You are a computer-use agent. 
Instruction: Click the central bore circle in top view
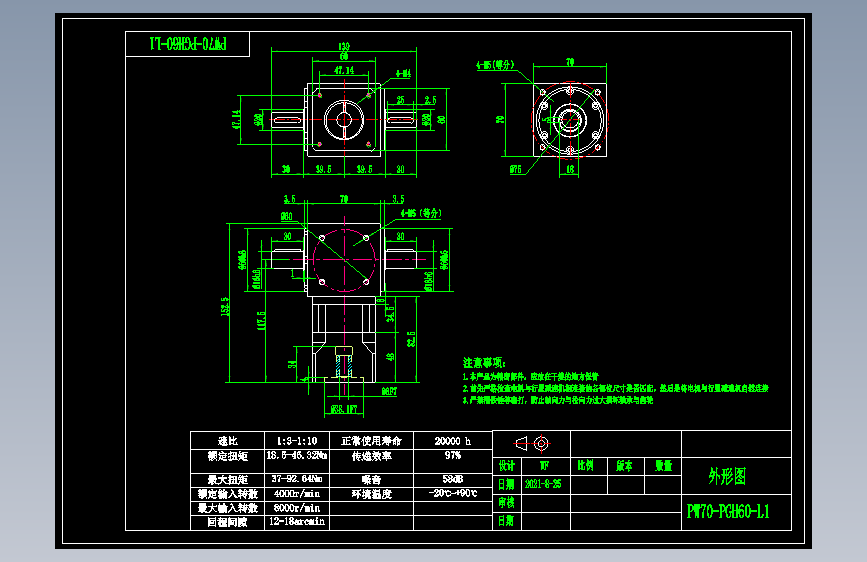tap(344, 119)
